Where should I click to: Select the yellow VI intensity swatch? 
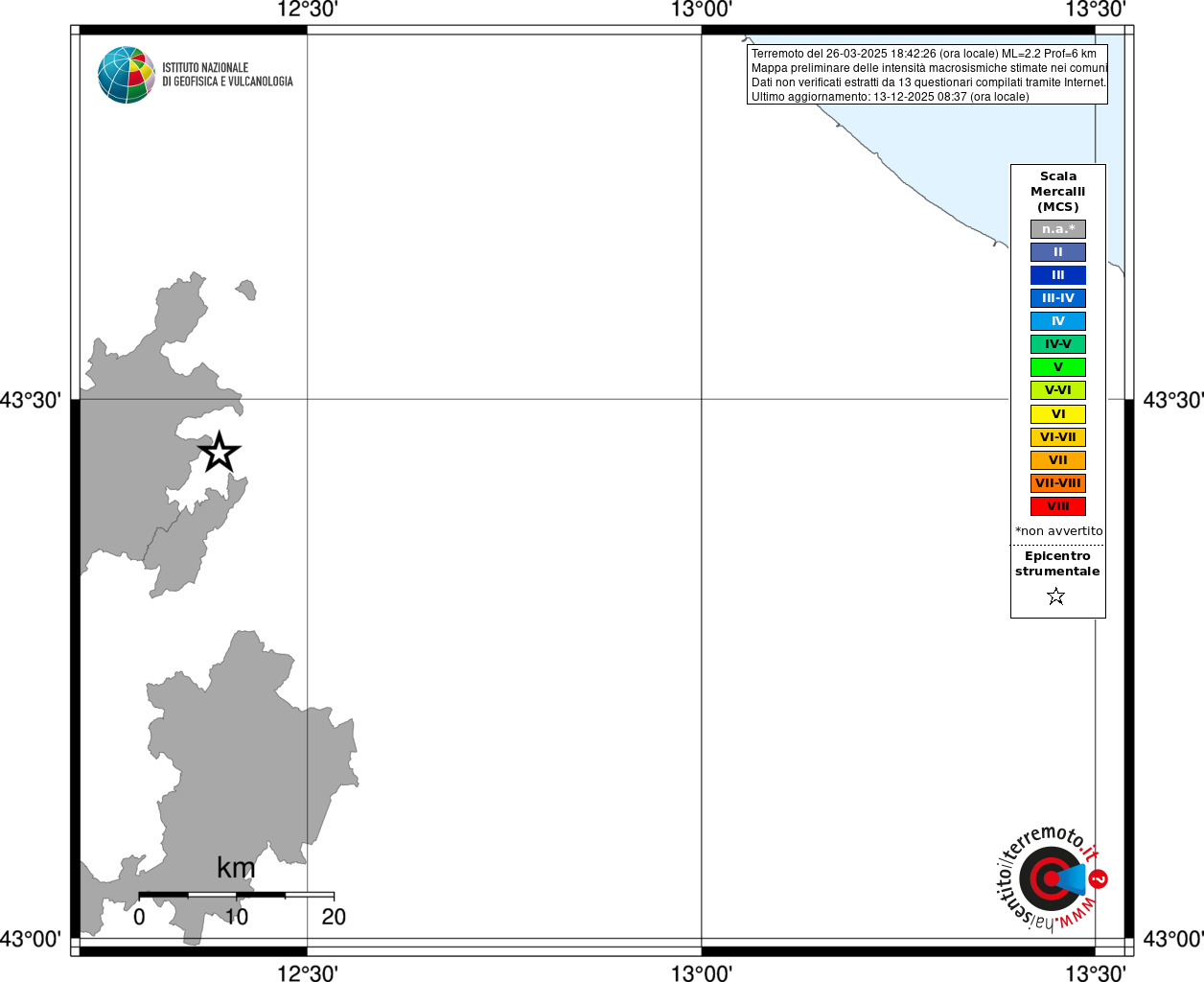click(x=1058, y=414)
